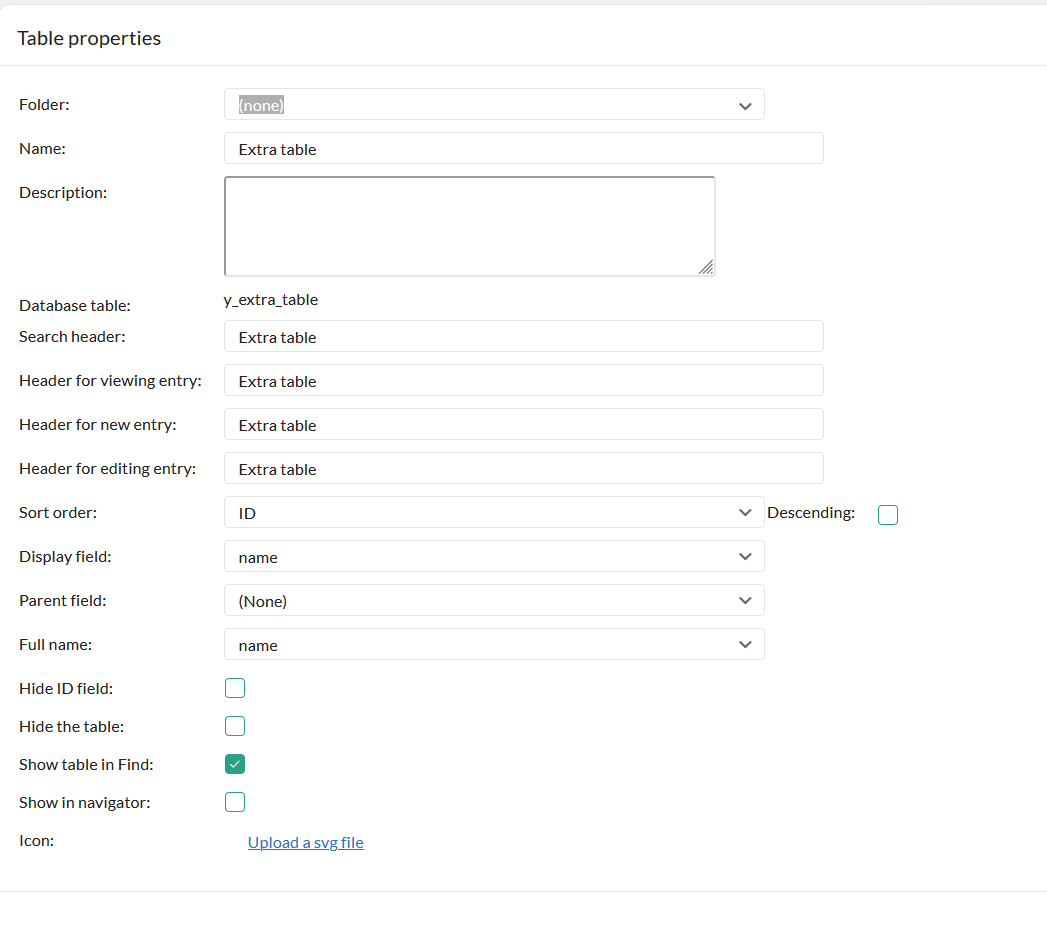The image size is (1047, 933).
Task: Focus the Header for editing entry field
Action: [x=523, y=469]
